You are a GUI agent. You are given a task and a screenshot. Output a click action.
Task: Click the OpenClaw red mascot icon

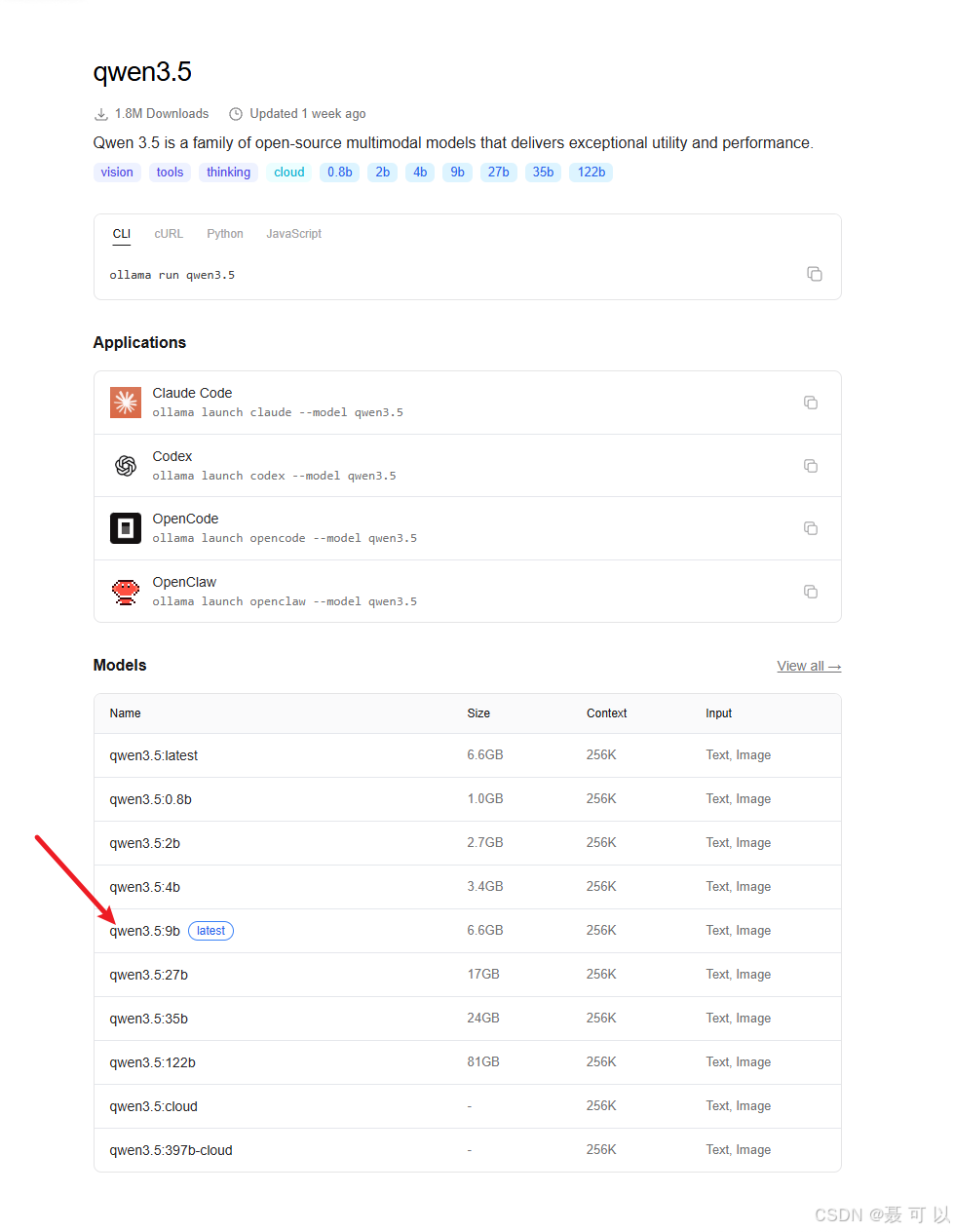coord(126,592)
